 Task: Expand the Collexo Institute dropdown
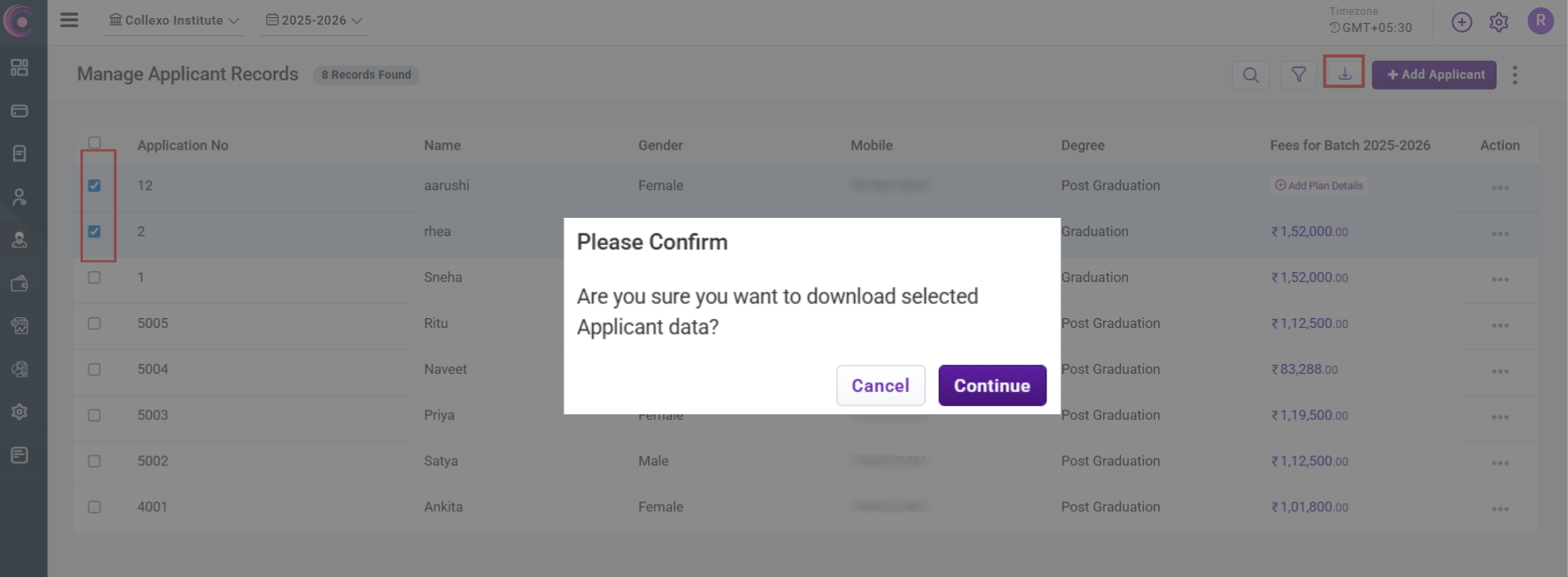[x=174, y=21]
